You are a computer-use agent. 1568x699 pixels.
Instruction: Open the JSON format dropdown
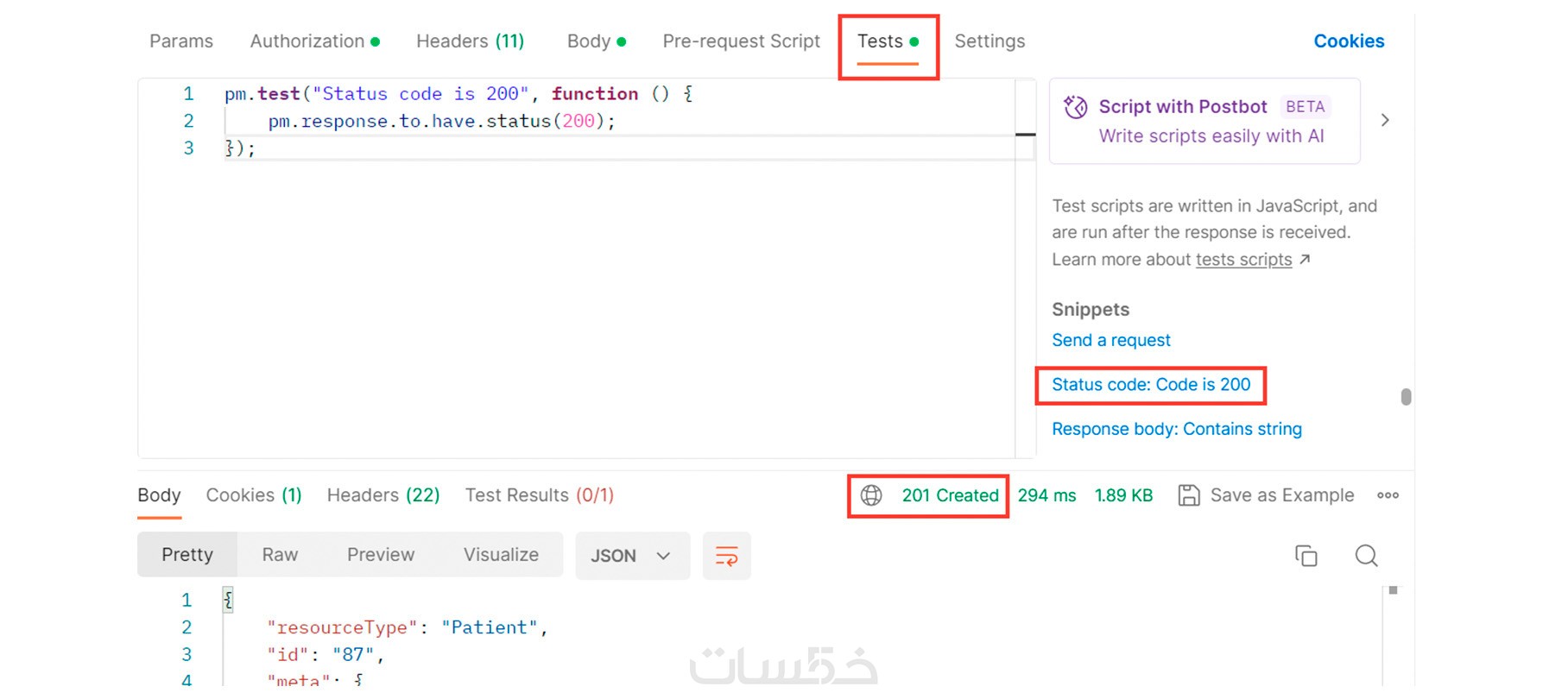coord(631,556)
